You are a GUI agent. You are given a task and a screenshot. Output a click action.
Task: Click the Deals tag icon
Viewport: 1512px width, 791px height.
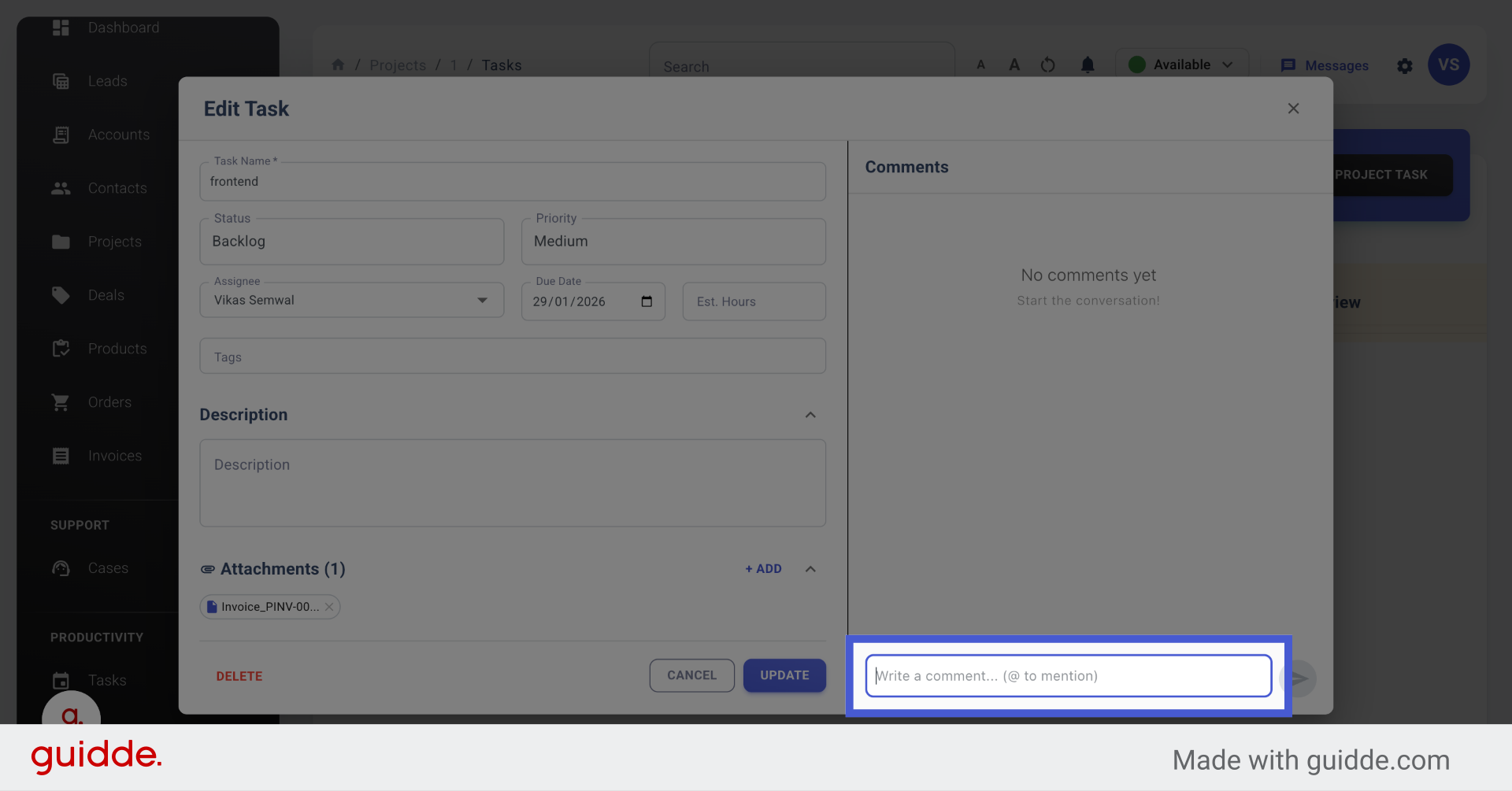tap(61, 295)
